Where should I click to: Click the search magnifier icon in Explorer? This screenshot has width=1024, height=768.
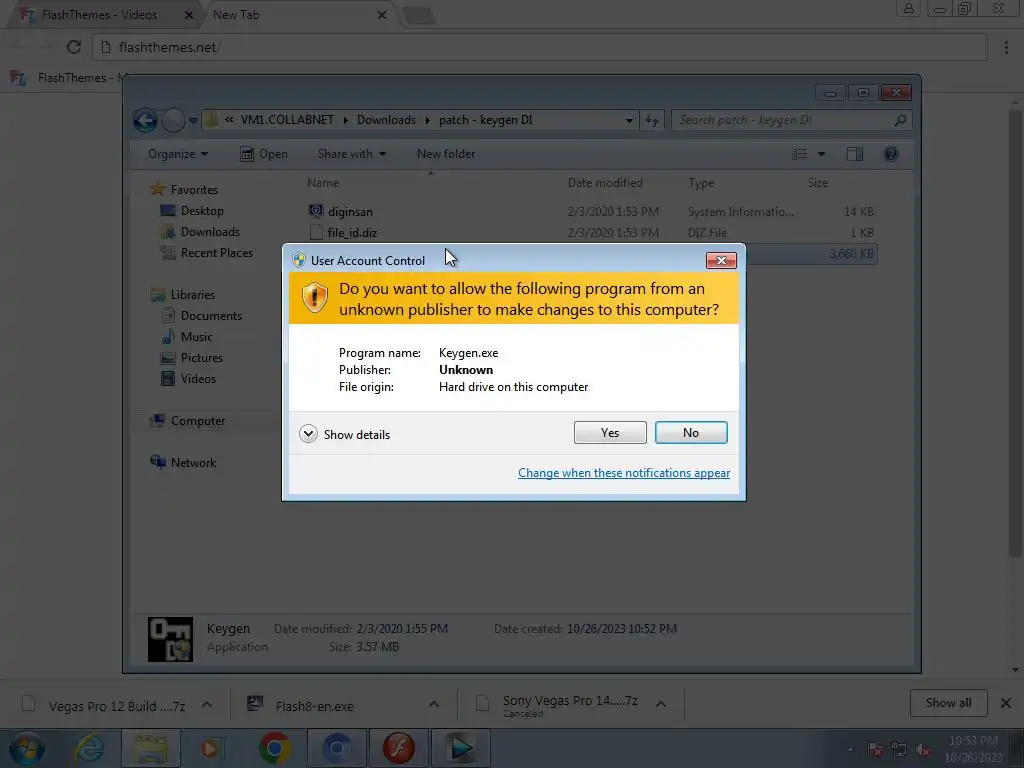tap(900, 120)
